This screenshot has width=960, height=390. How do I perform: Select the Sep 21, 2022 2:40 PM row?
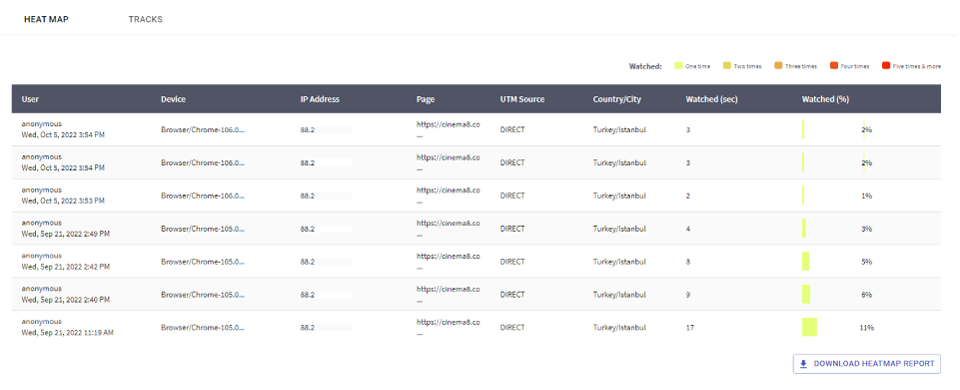(476, 294)
